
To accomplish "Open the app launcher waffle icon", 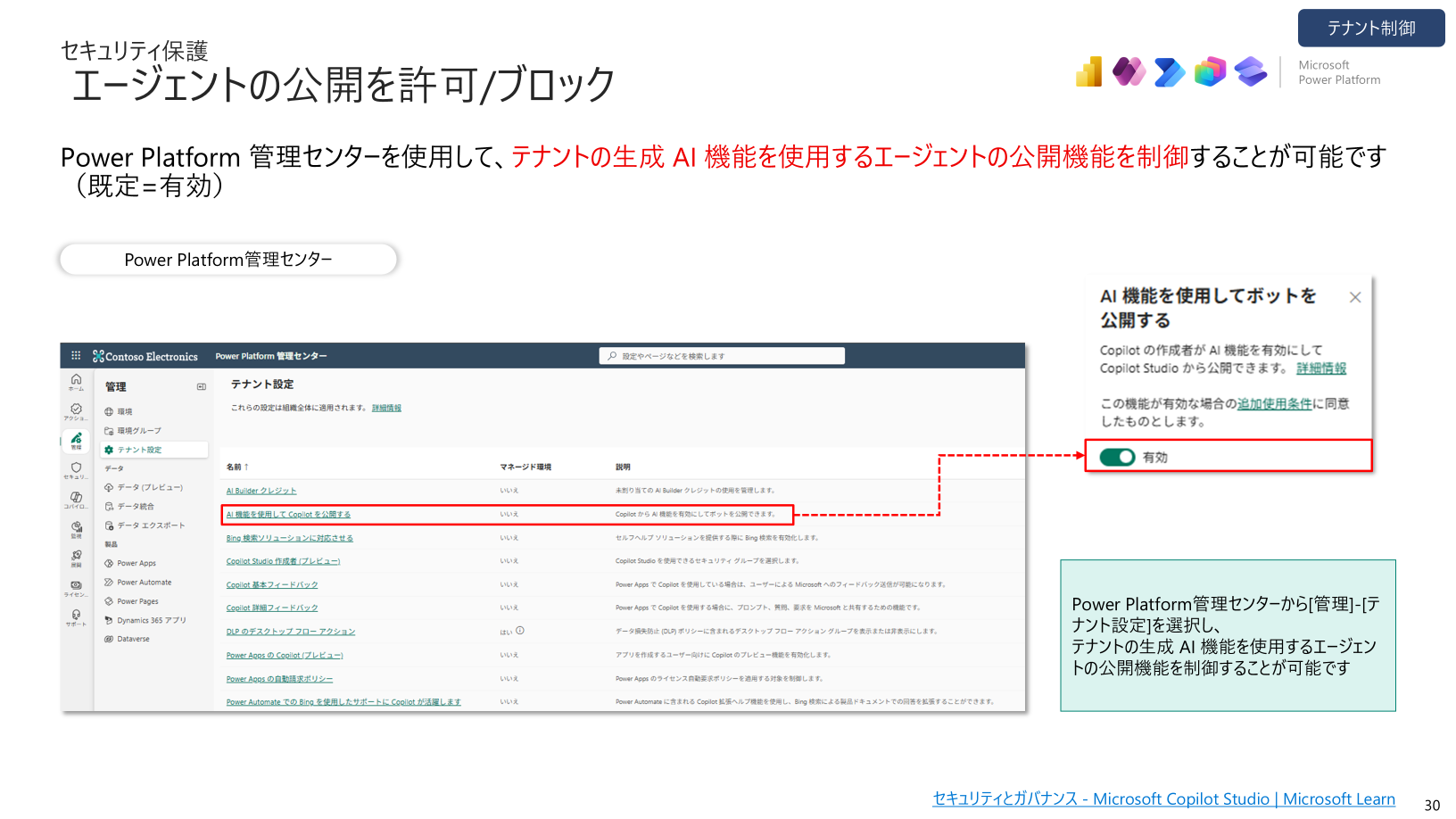I will click(76, 355).
